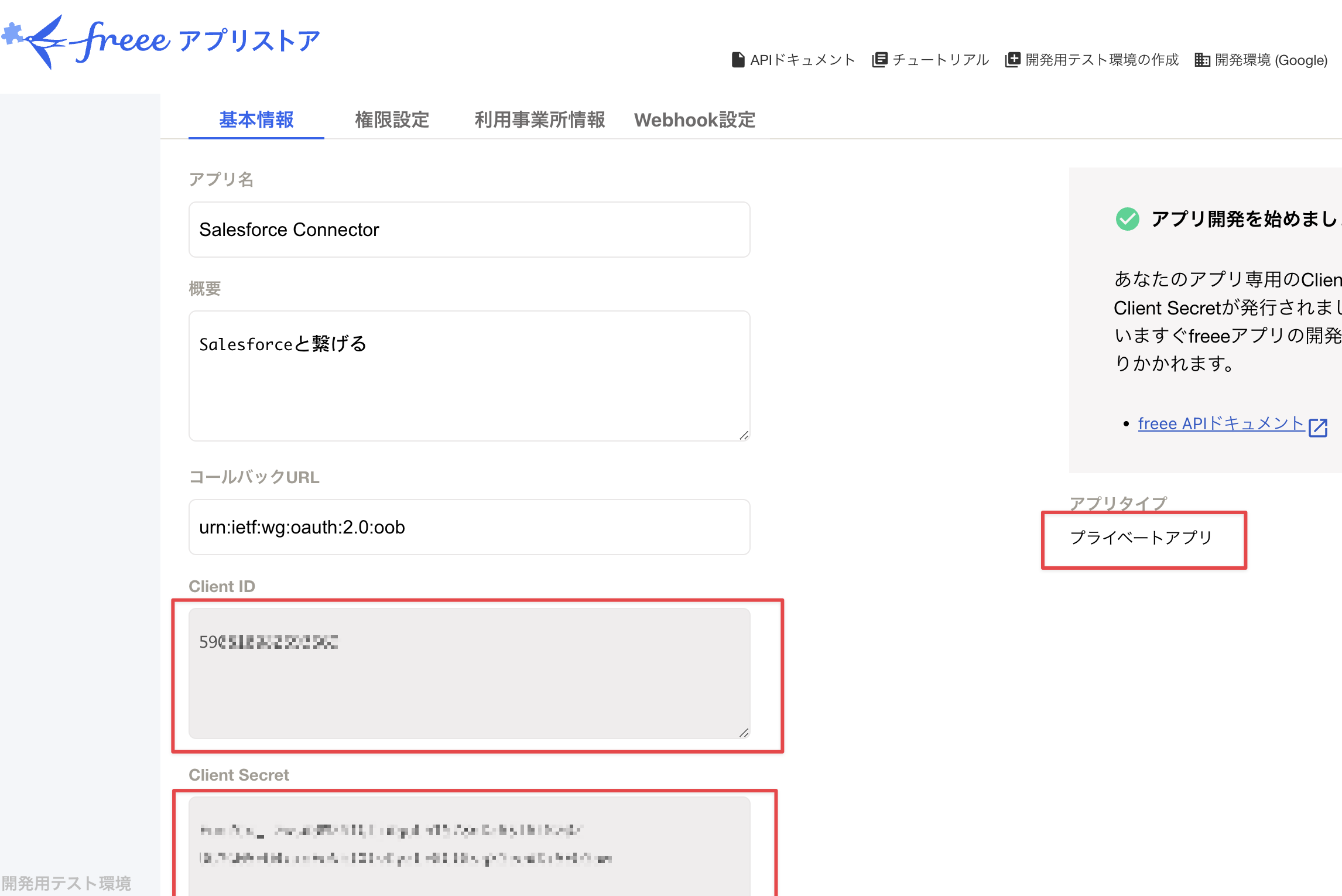Switch to the 権限設定 tab

click(392, 120)
